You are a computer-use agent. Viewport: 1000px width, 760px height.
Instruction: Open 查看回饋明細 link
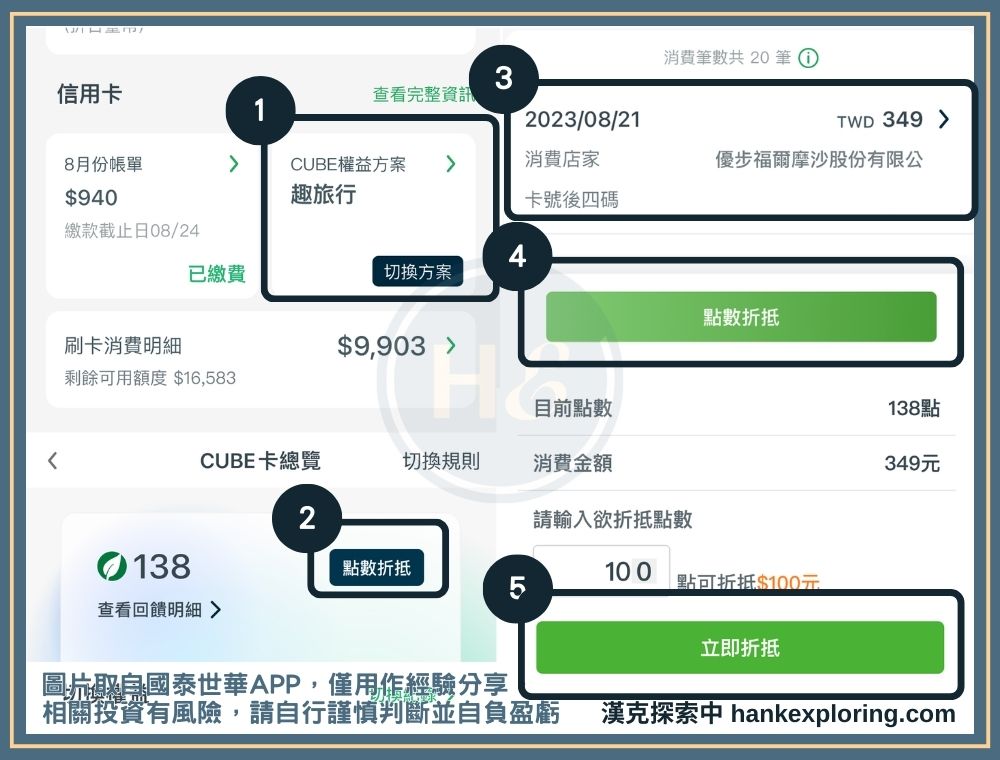tap(149, 610)
